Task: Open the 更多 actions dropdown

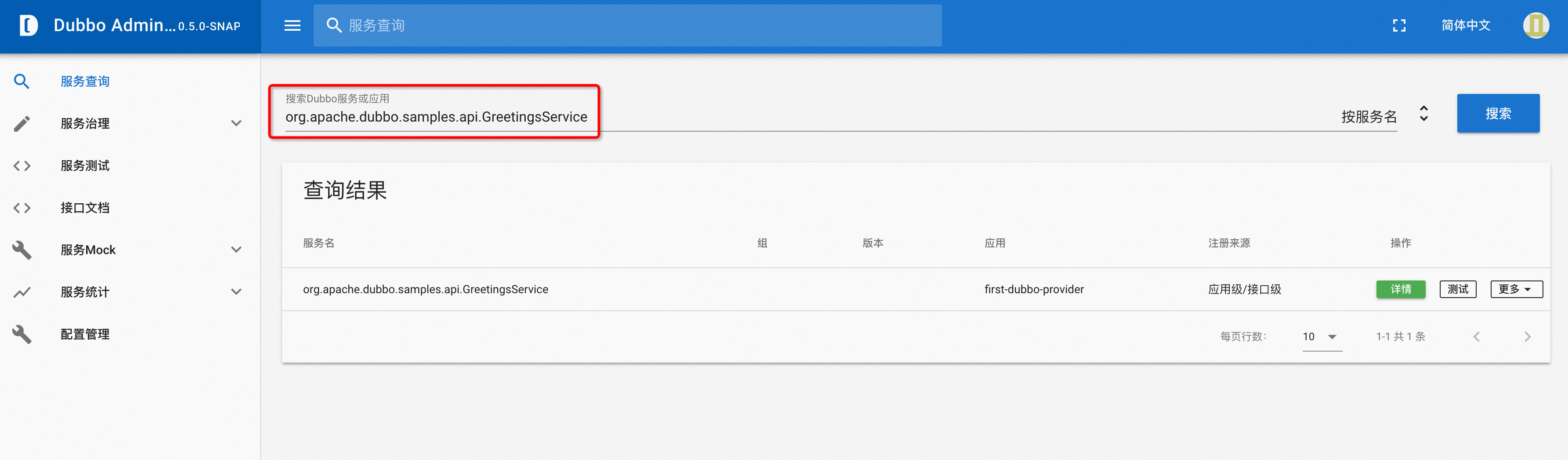Action: (1516, 290)
